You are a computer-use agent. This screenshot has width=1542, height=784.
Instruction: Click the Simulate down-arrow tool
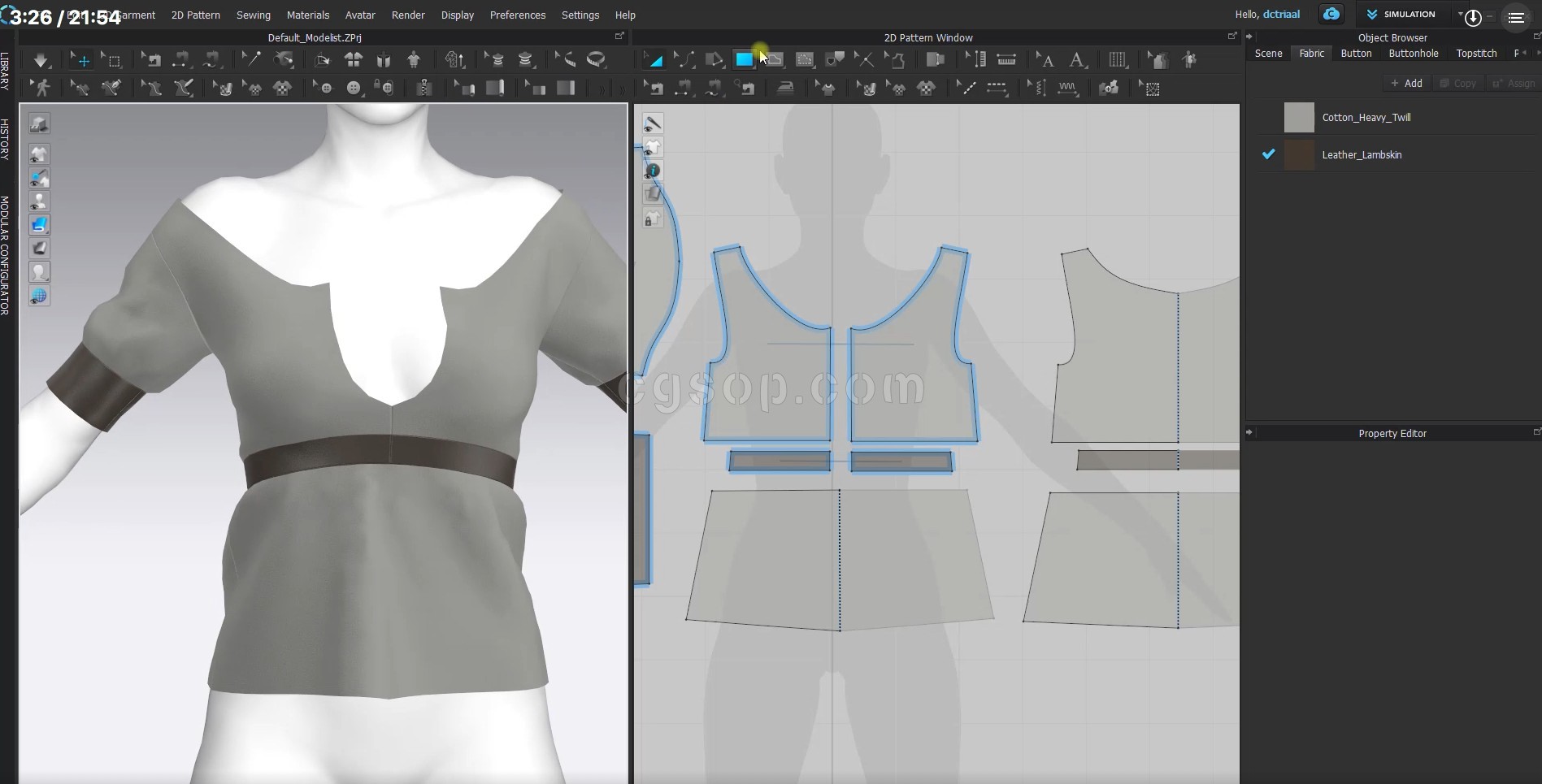click(x=40, y=60)
